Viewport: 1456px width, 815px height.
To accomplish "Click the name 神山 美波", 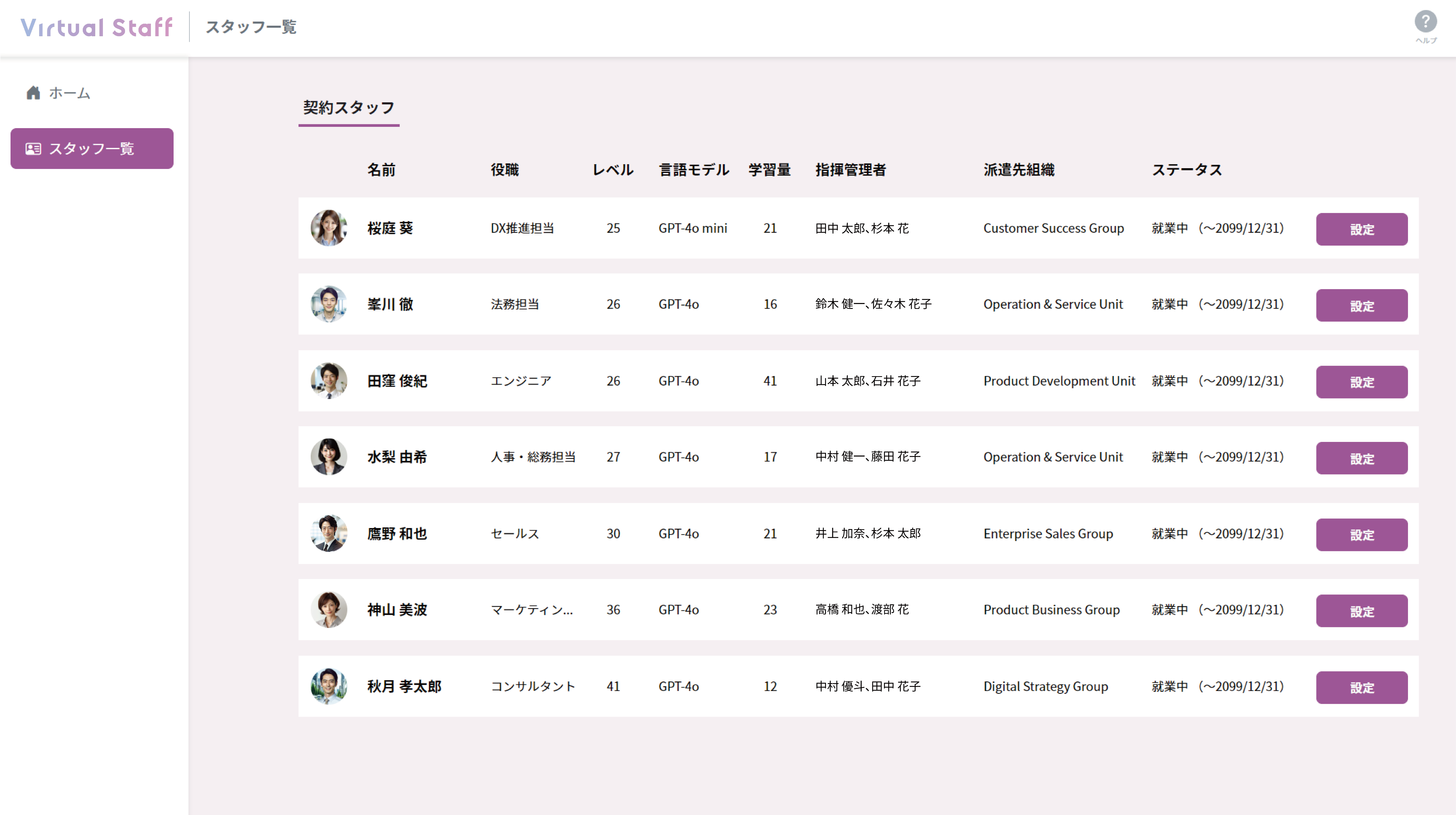I will click(x=397, y=610).
